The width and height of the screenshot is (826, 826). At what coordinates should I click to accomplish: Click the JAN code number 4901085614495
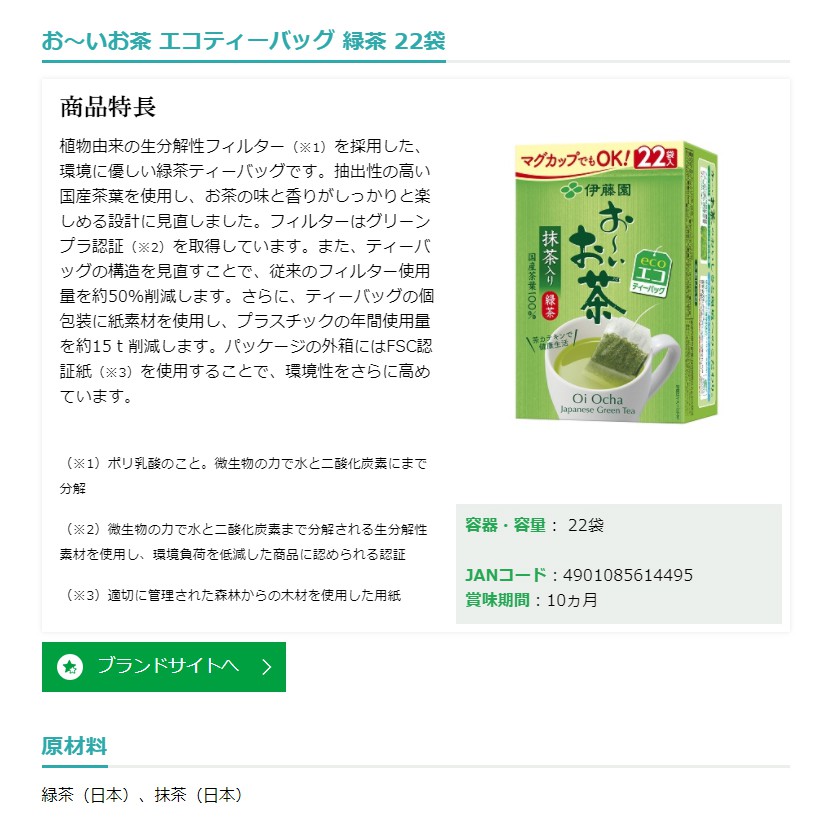628,575
